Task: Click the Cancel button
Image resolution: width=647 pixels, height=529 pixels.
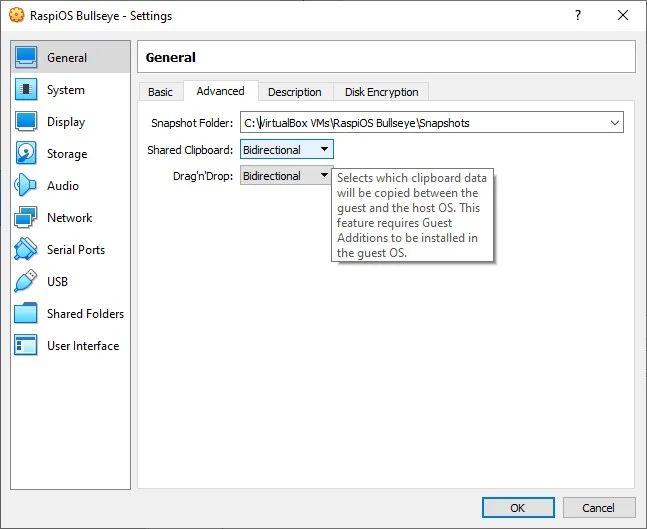Action: [x=599, y=507]
